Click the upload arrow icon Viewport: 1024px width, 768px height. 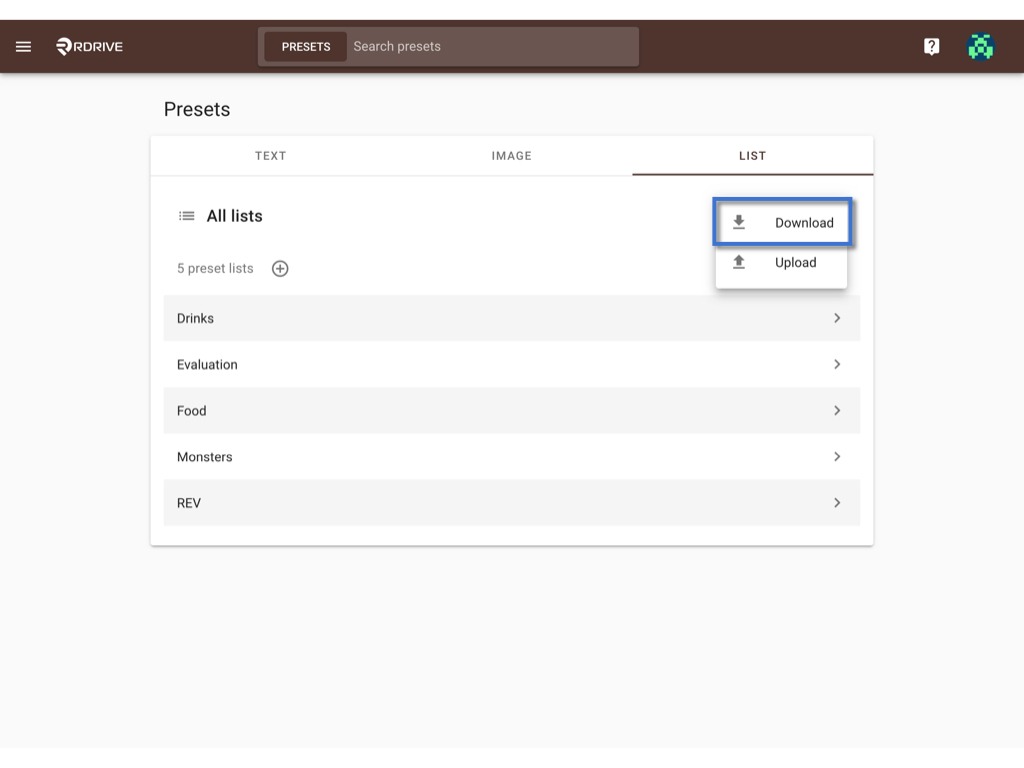coord(739,263)
